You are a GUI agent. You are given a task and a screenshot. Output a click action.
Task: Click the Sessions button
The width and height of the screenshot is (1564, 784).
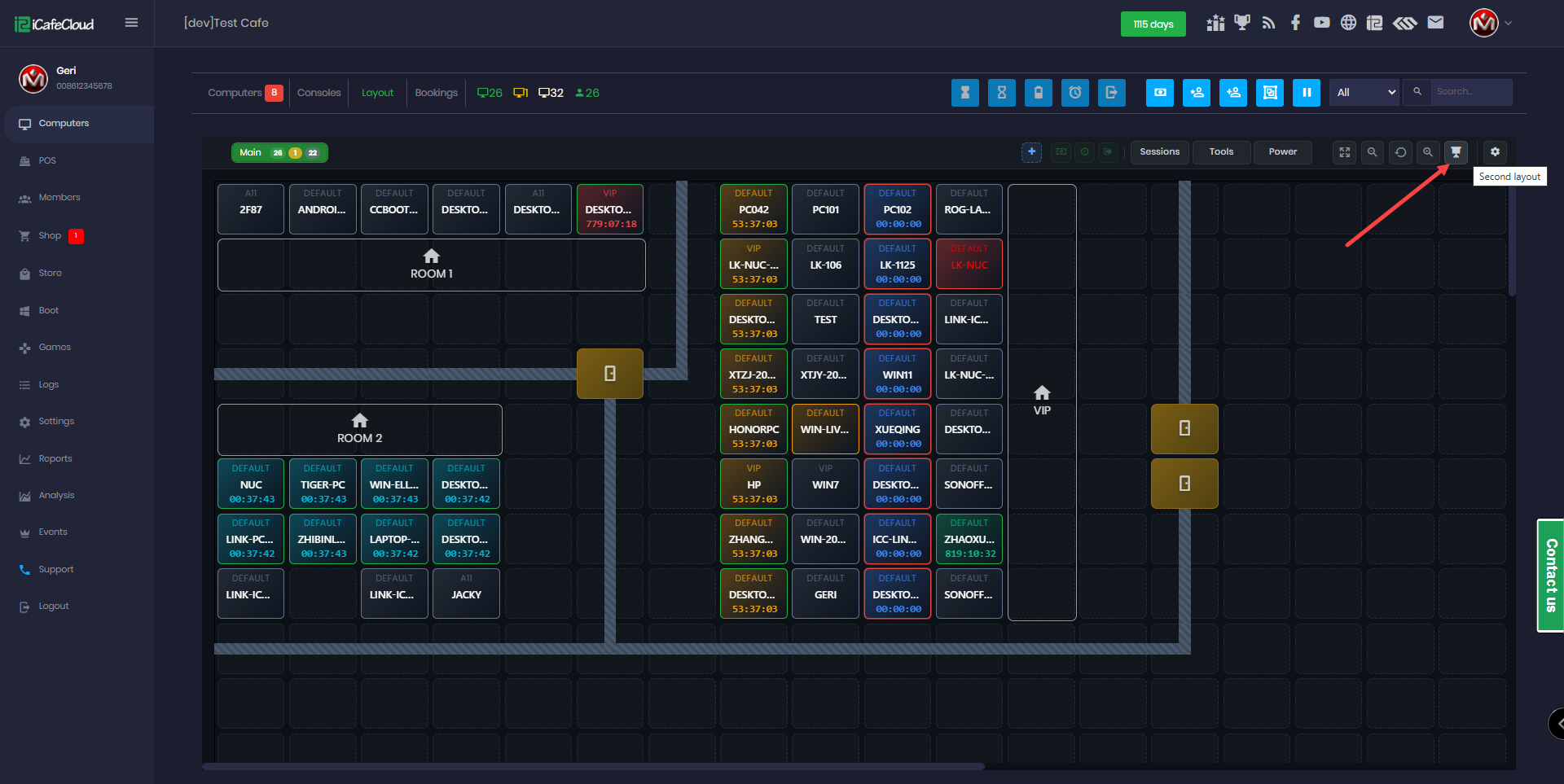[x=1159, y=152]
